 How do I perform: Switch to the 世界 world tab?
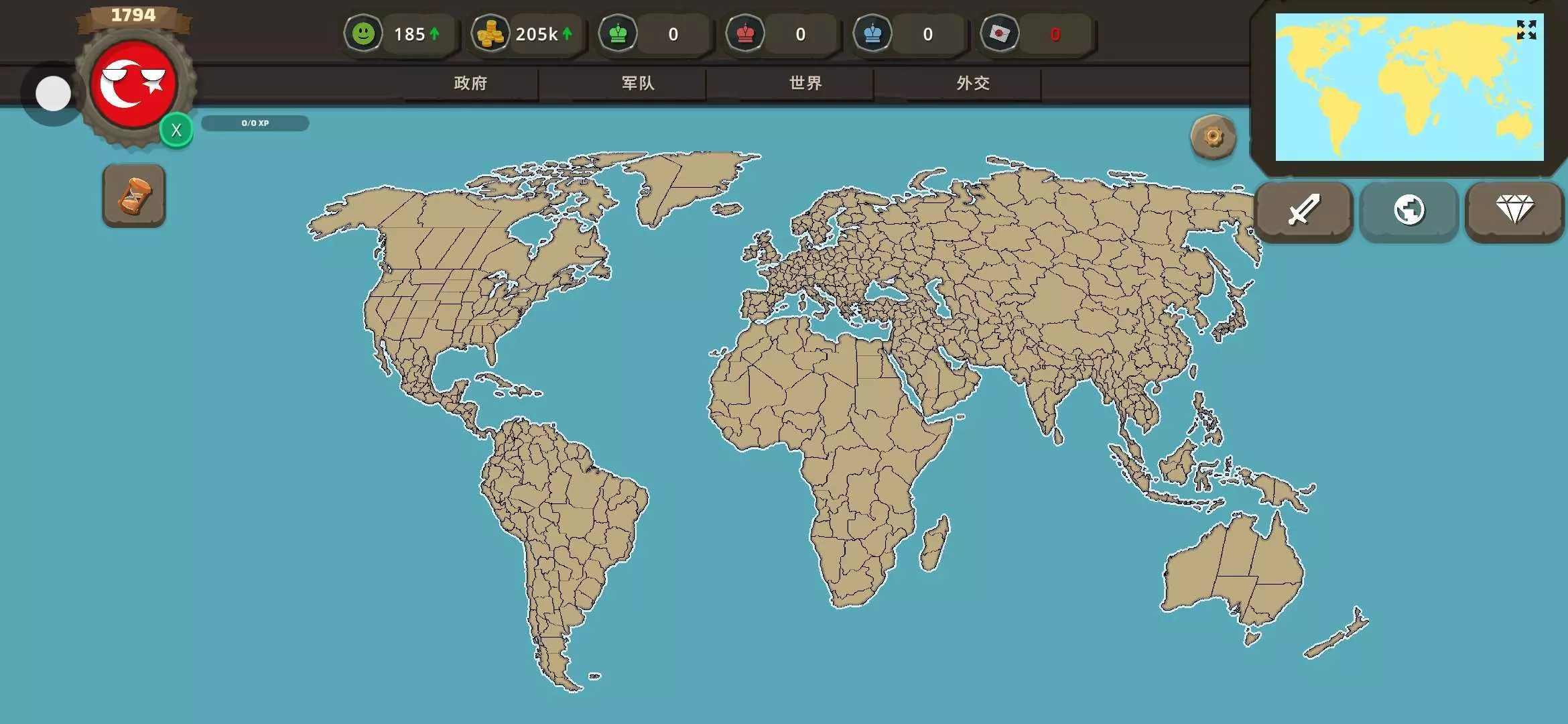tap(805, 83)
